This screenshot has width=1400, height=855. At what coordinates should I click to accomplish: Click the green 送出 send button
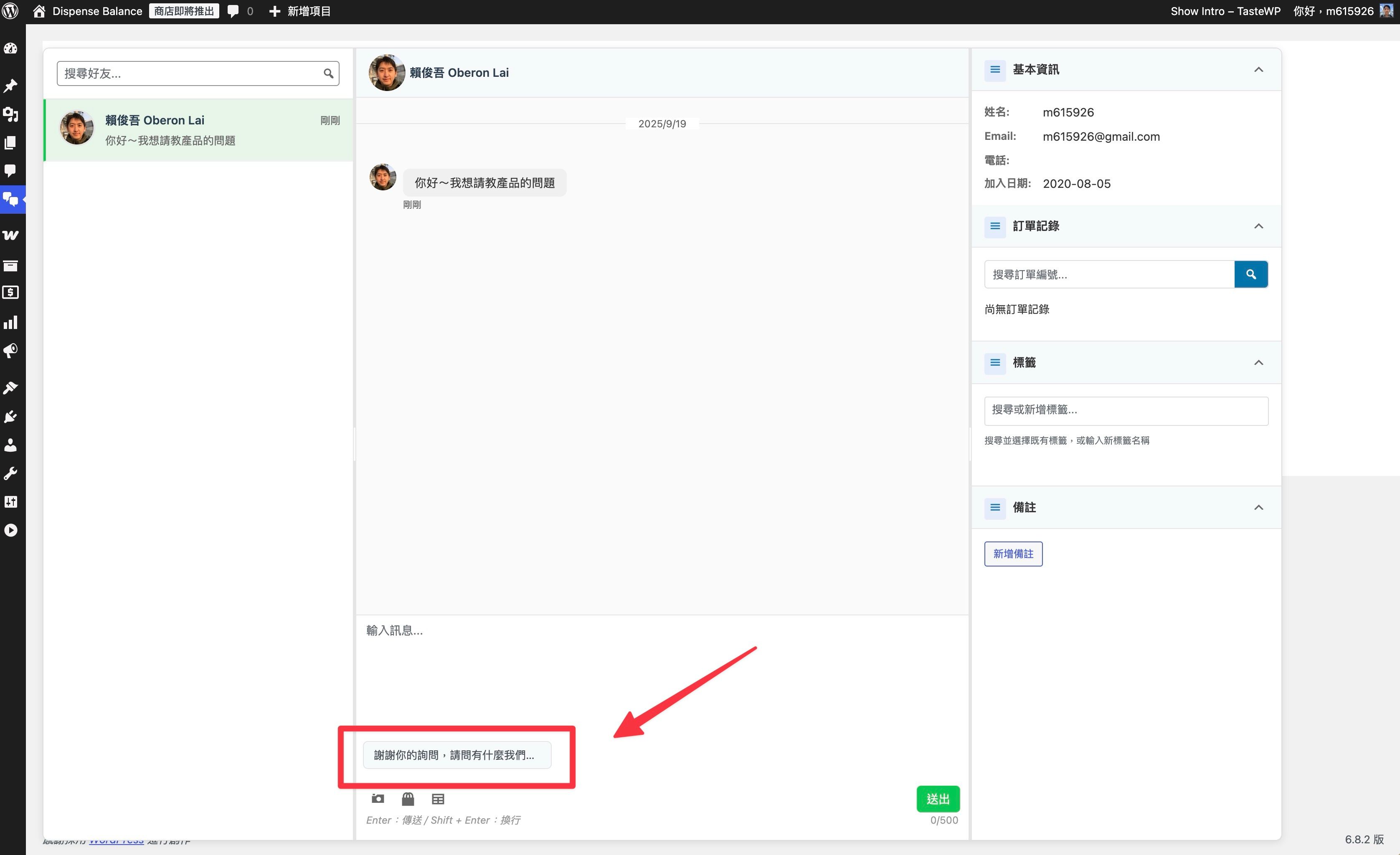[x=938, y=799]
